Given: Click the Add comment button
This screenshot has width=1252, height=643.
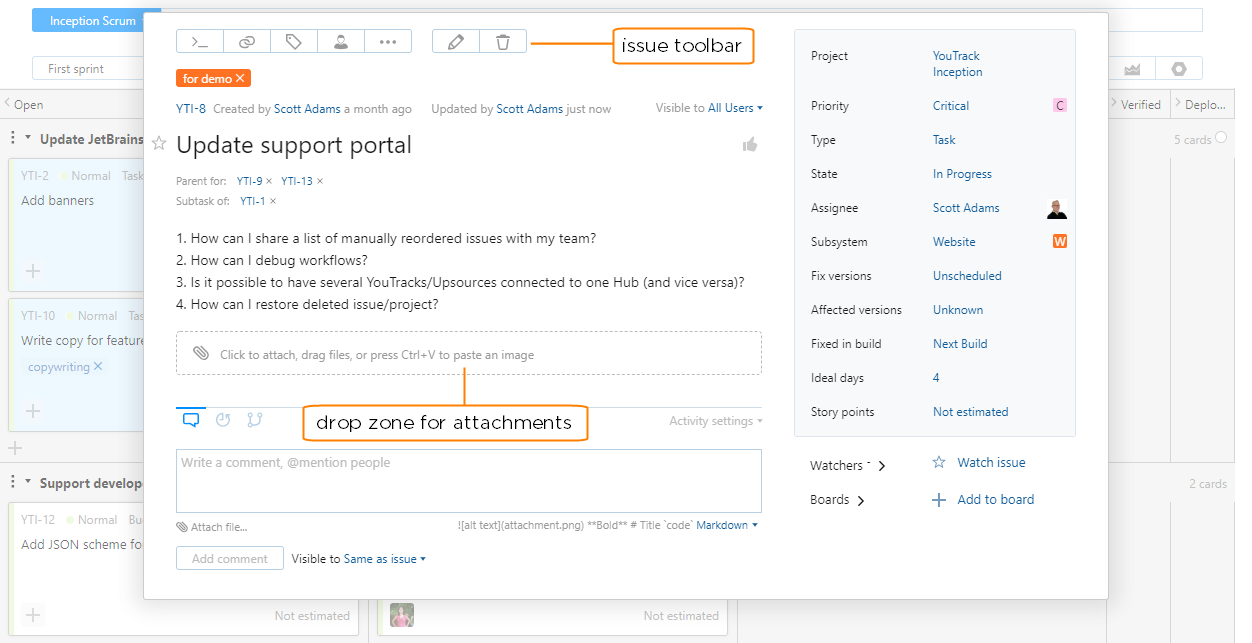Looking at the screenshot, I should [x=230, y=559].
